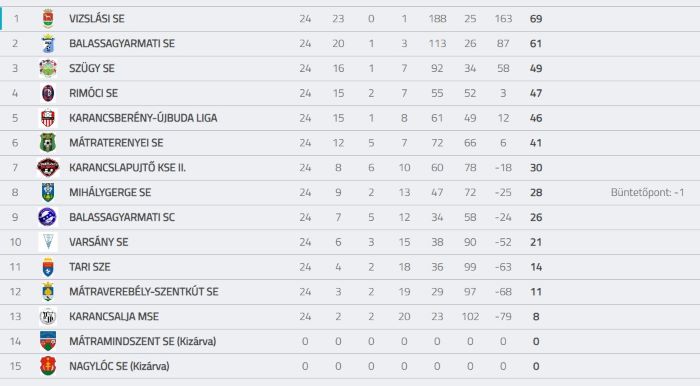Click the Tari SZE crest
The image size is (700, 386).
click(48, 267)
